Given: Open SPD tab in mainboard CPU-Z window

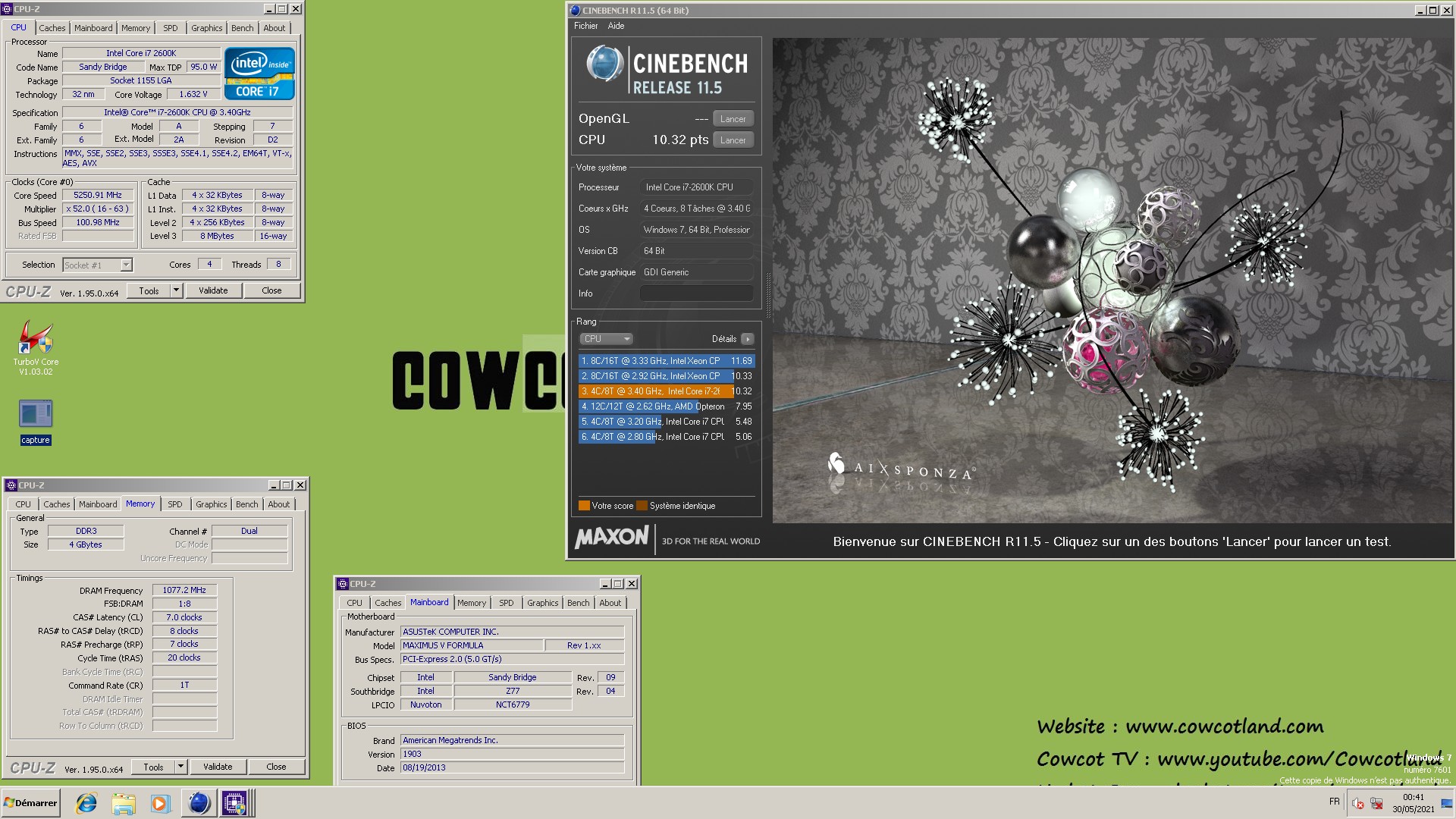Looking at the screenshot, I should pyautogui.click(x=507, y=603).
